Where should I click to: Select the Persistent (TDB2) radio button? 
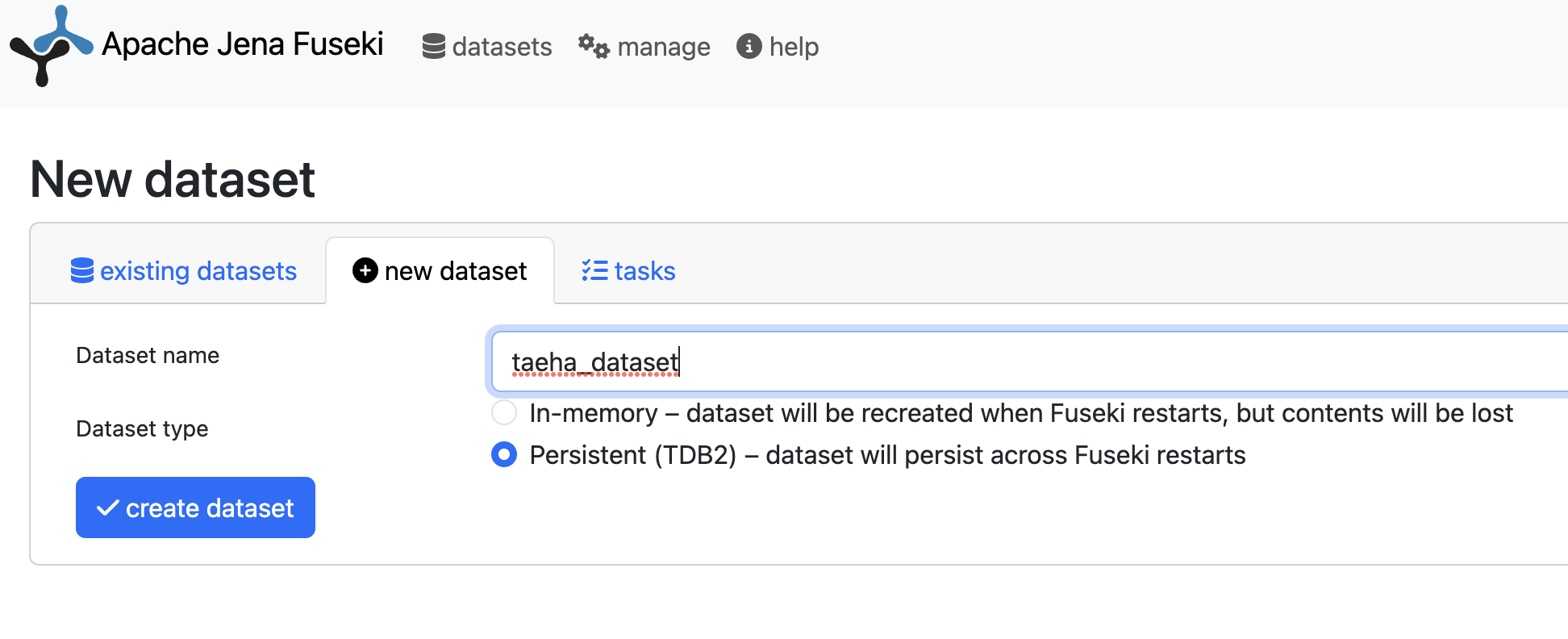(x=504, y=455)
